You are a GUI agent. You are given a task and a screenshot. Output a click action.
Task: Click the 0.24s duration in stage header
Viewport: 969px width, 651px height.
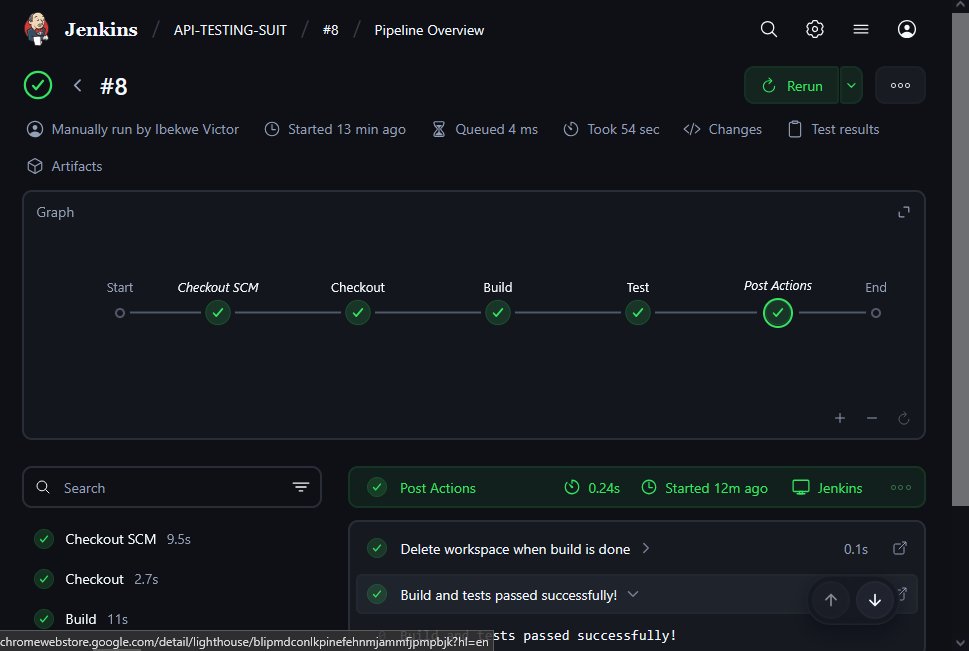[x=604, y=488]
